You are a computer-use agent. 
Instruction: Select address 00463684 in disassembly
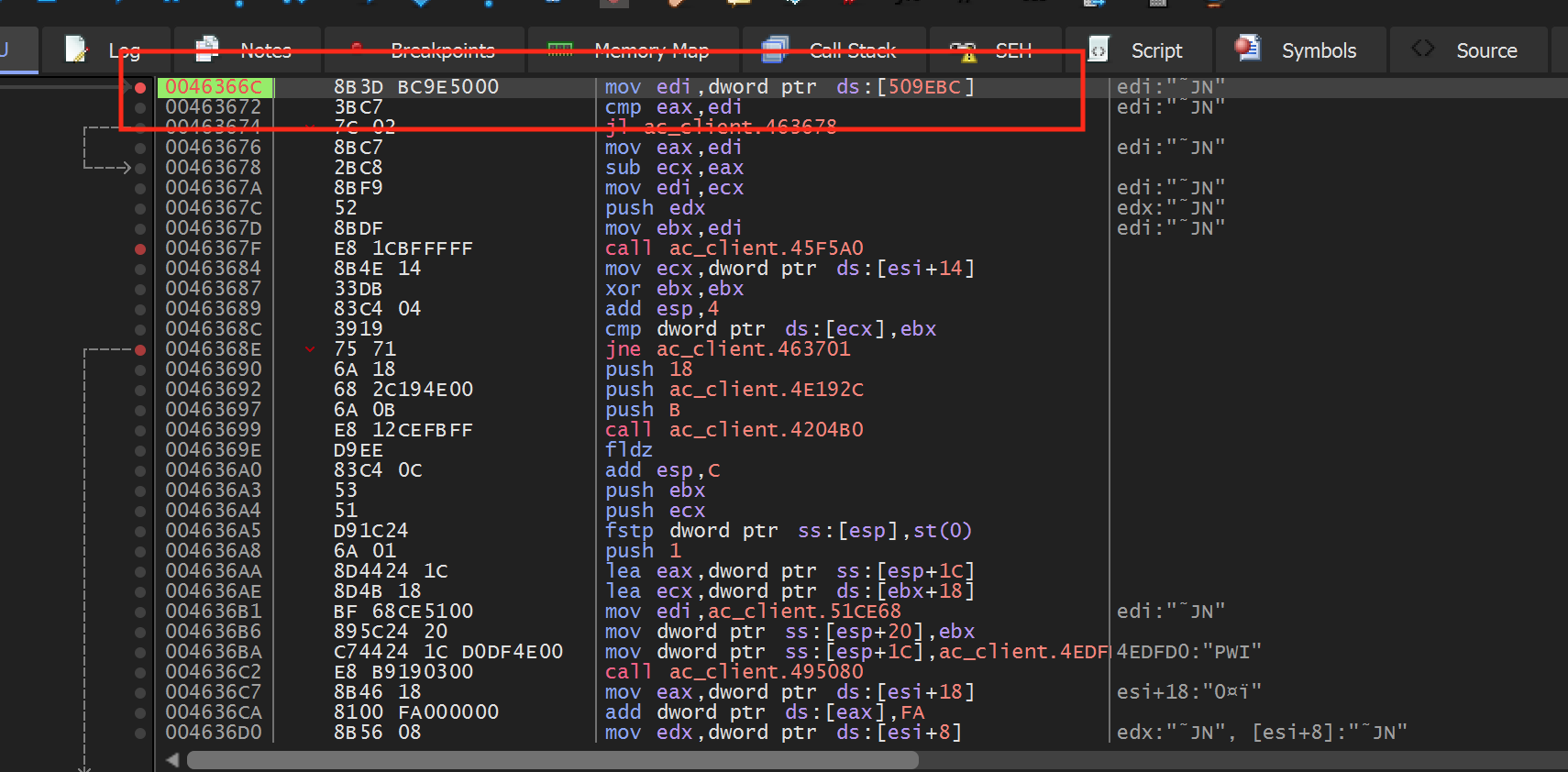[x=214, y=269]
